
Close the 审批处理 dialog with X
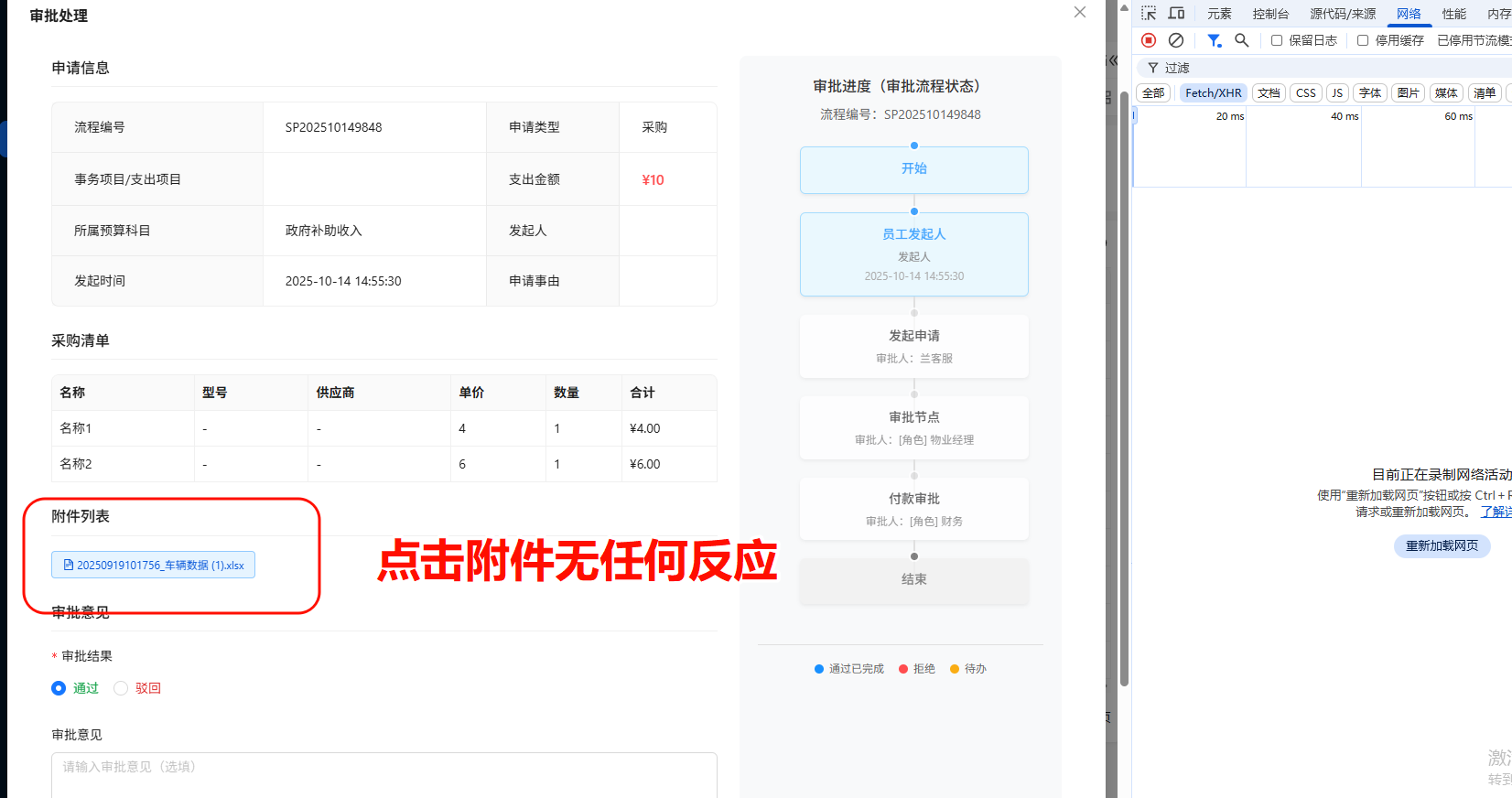[x=1080, y=12]
